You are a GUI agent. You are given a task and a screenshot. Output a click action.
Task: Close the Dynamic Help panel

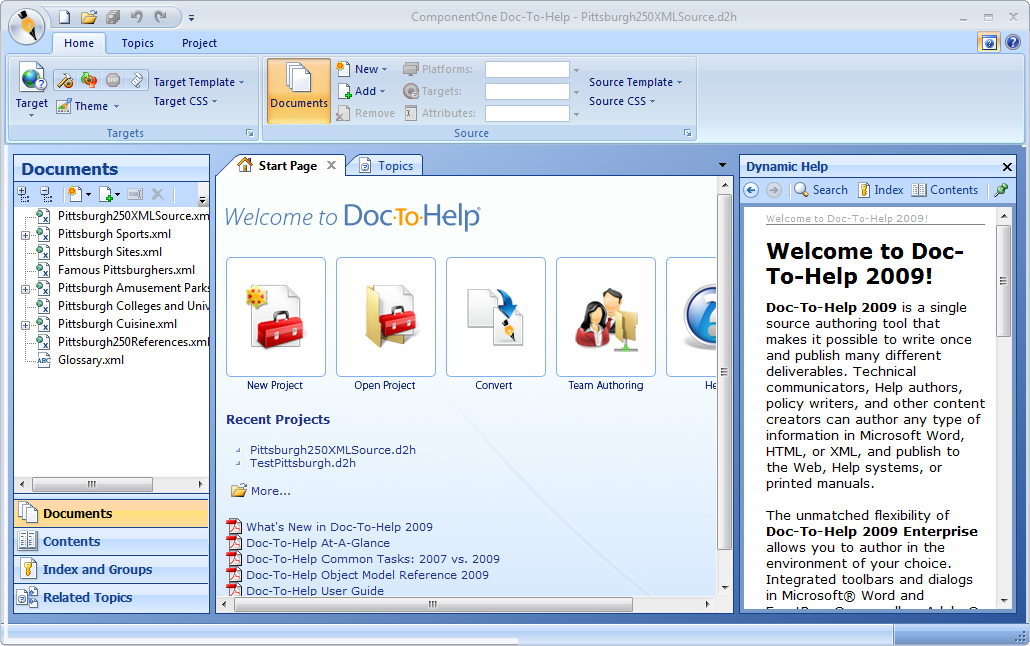1007,167
